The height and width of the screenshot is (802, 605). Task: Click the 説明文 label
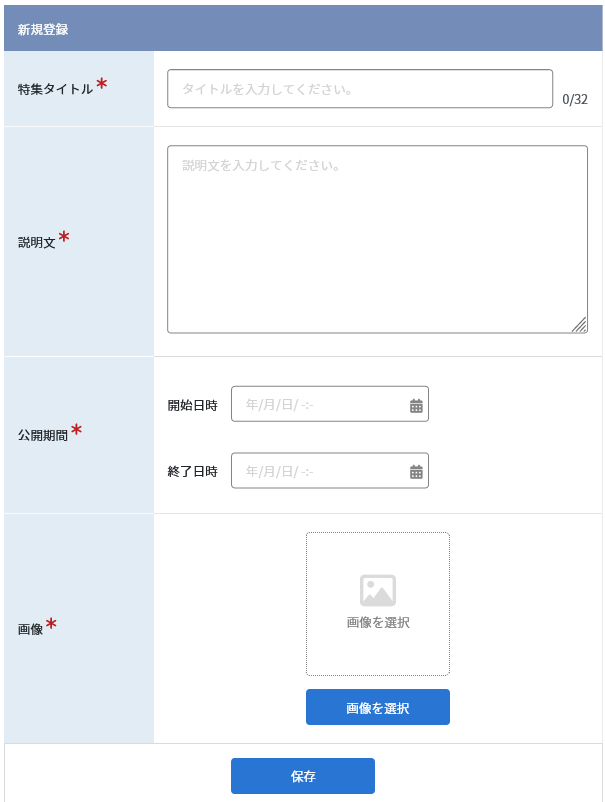36,242
